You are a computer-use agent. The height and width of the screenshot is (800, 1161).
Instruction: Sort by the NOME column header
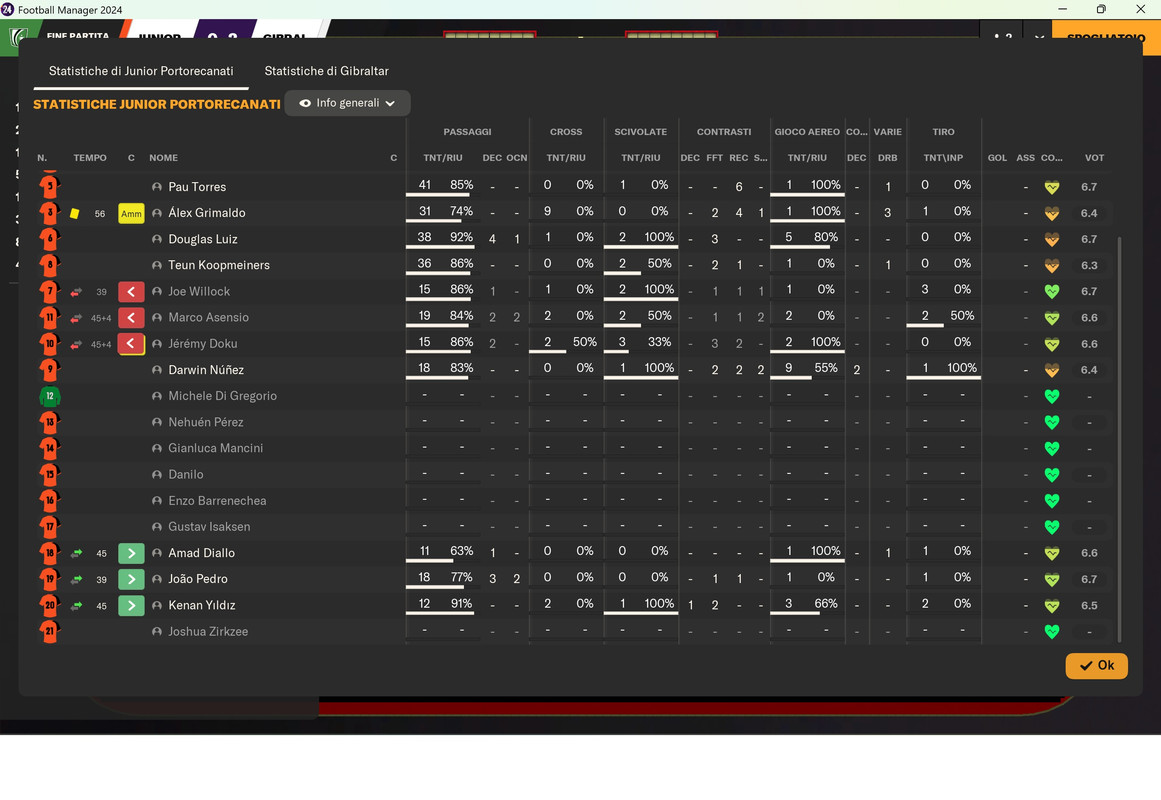163,158
